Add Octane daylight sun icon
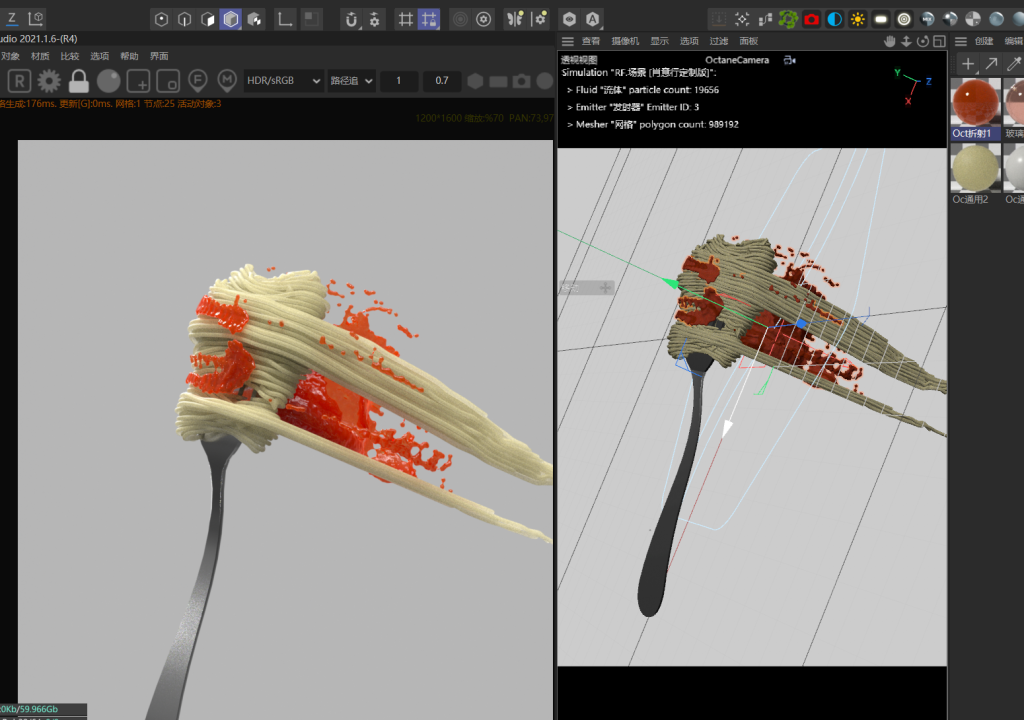 coord(857,20)
